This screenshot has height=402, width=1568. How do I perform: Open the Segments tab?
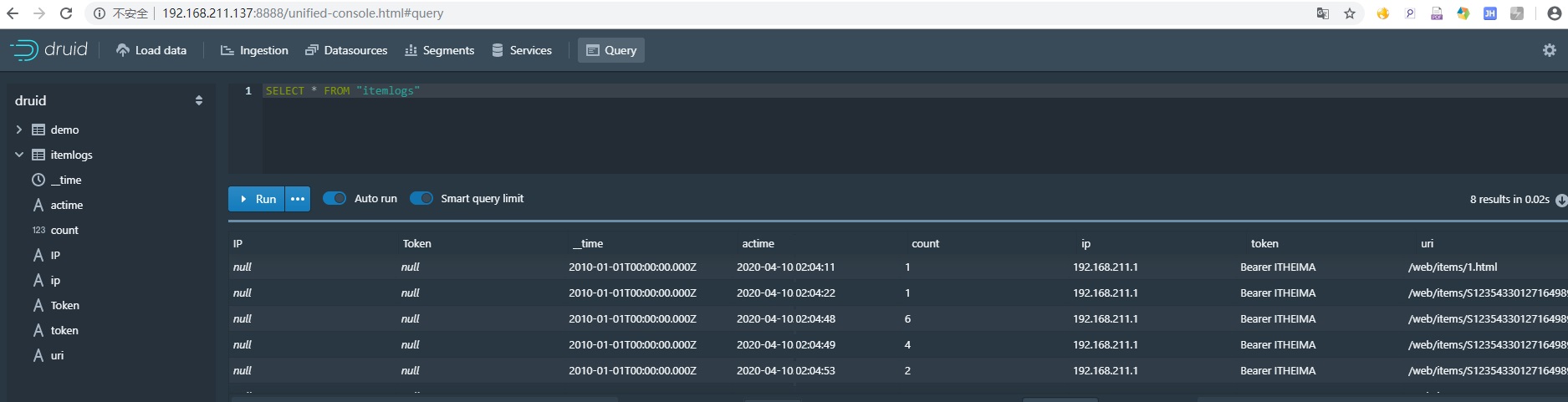click(439, 50)
